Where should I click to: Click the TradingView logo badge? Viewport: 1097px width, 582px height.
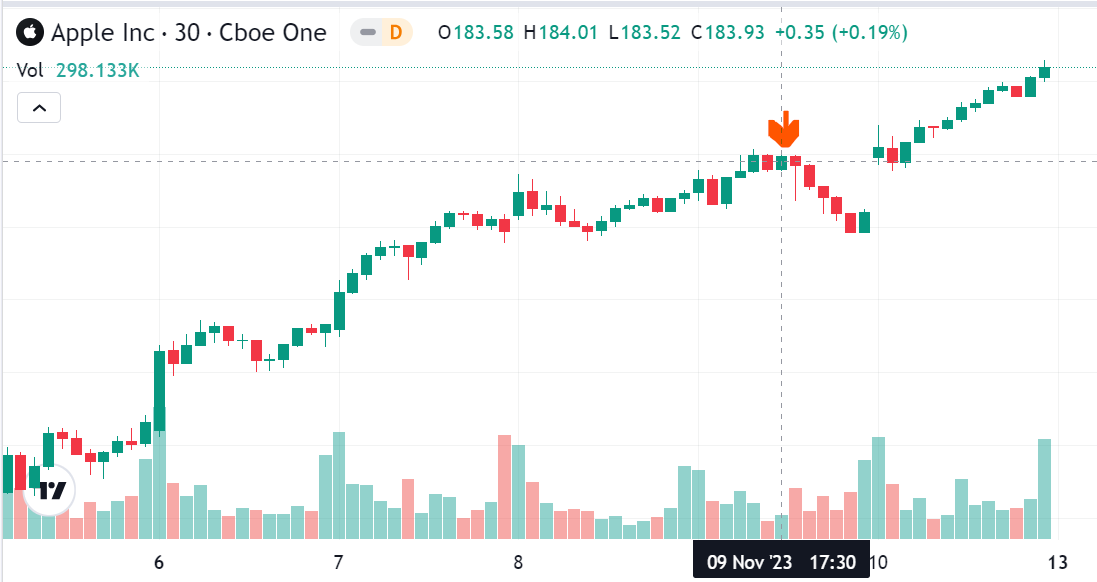click(x=50, y=490)
